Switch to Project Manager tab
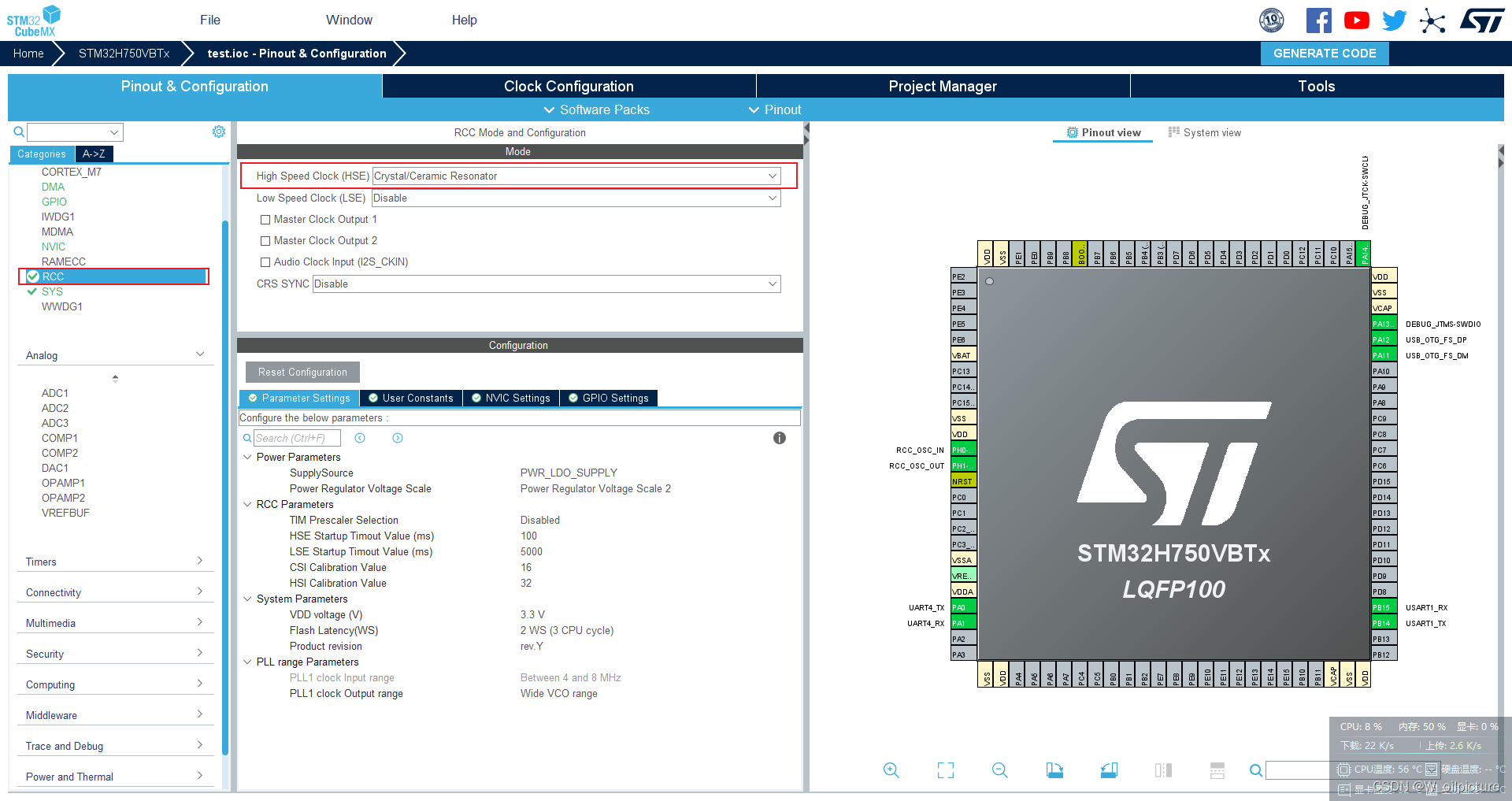 [943, 86]
